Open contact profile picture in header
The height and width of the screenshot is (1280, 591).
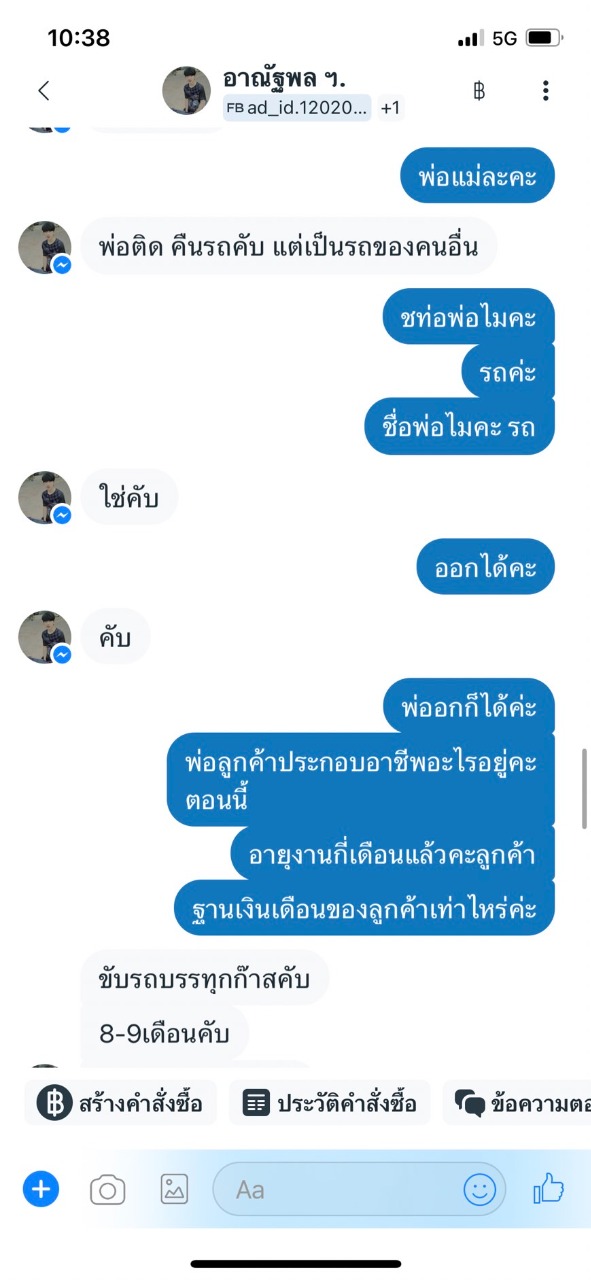click(187, 91)
